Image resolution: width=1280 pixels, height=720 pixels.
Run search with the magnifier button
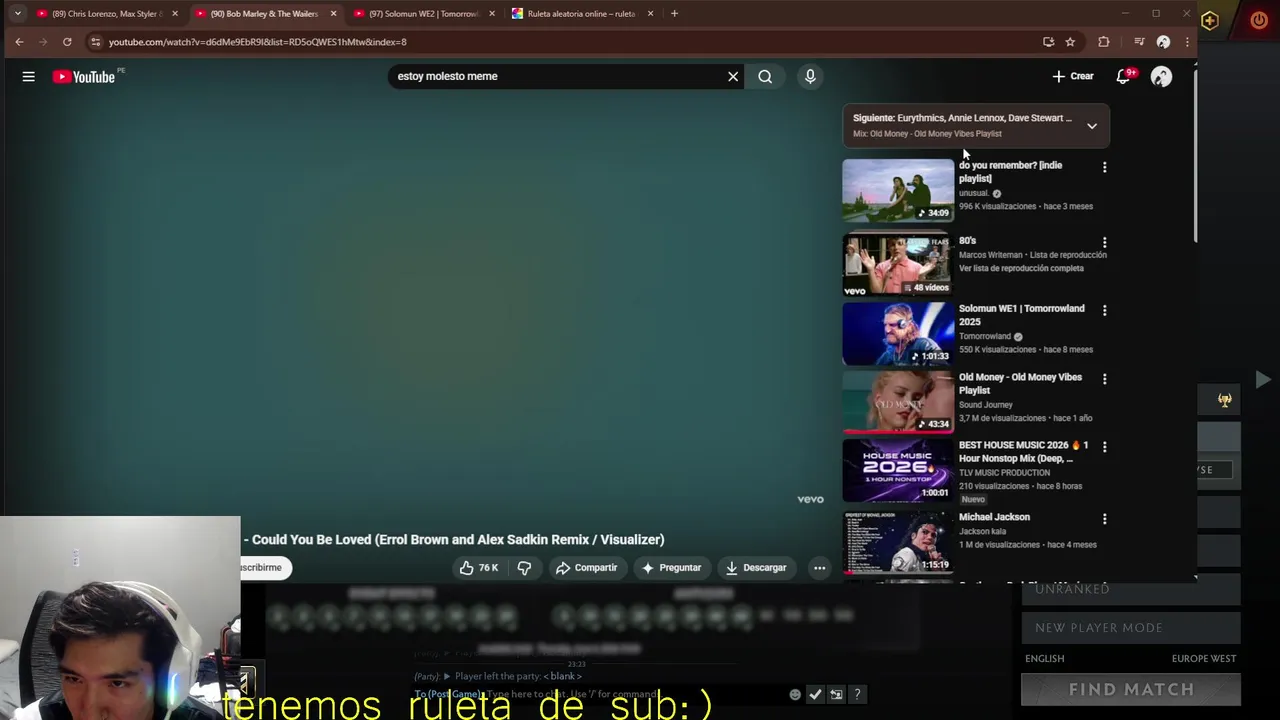tap(765, 76)
